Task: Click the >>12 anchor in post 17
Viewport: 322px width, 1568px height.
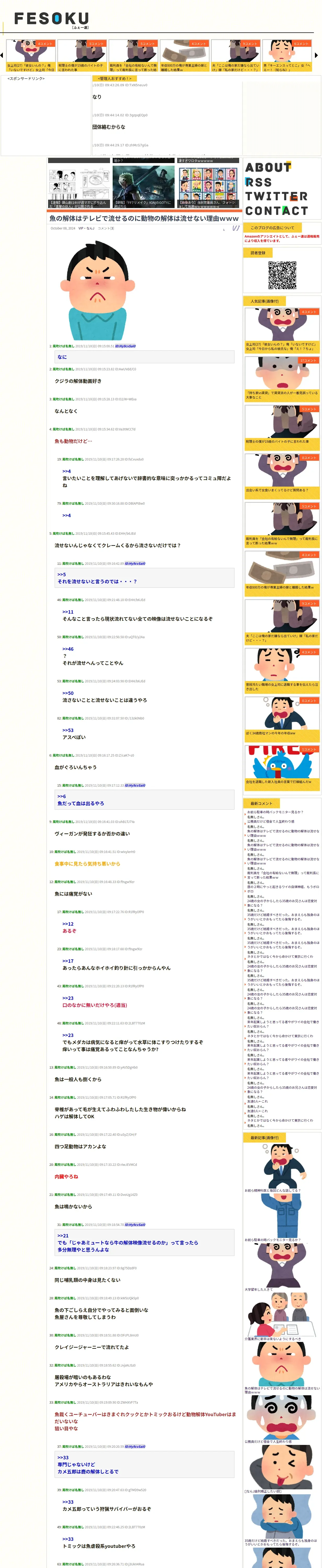Action: (x=68, y=923)
